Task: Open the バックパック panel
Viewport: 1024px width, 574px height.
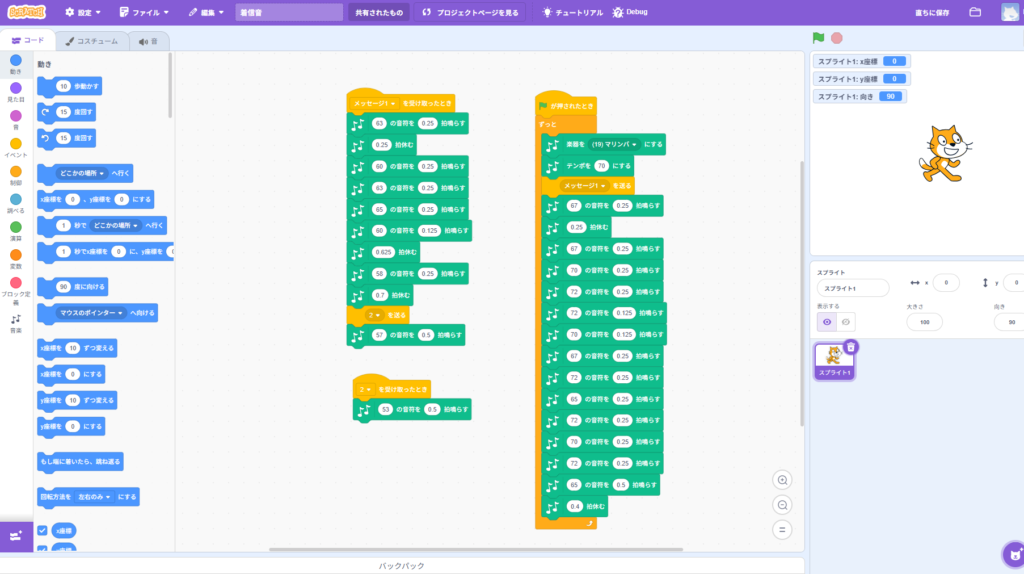Action: (402, 566)
